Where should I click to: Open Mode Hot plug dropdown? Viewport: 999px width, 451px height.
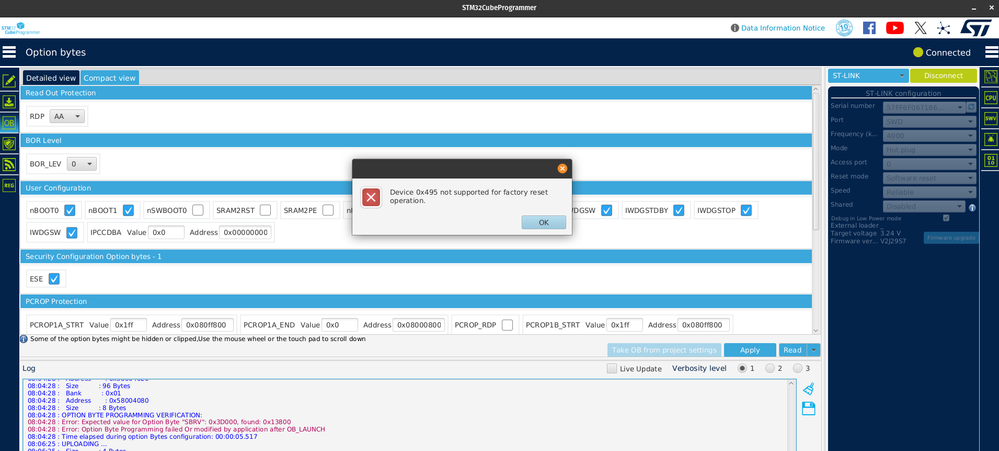(x=930, y=150)
